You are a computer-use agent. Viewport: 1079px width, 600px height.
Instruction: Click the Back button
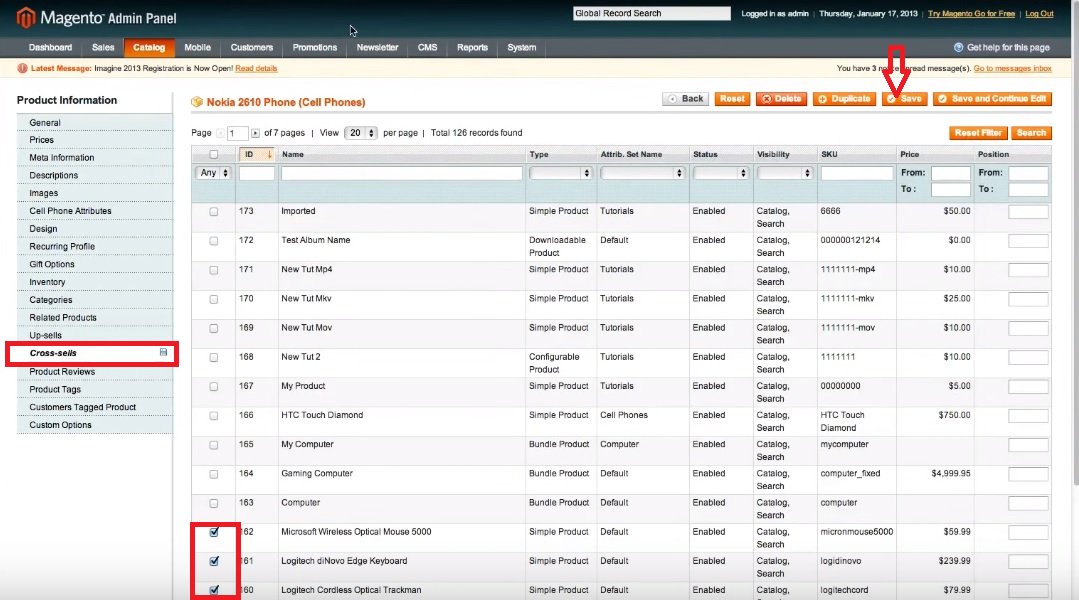[x=685, y=99]
